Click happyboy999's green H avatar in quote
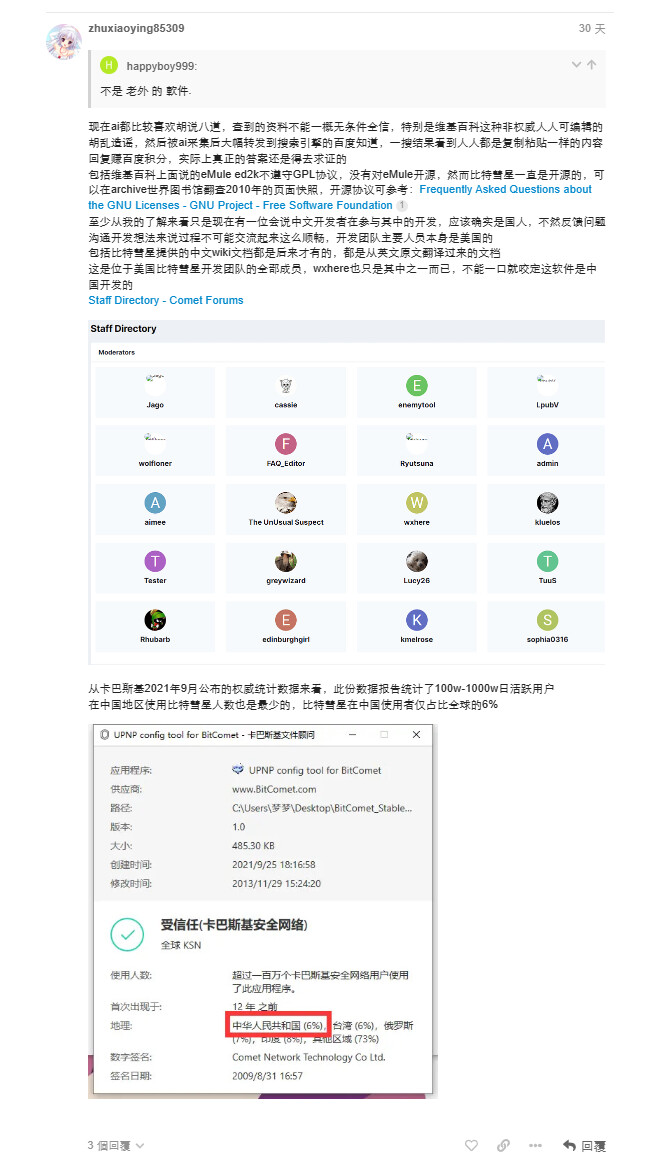 pos(110,66)
